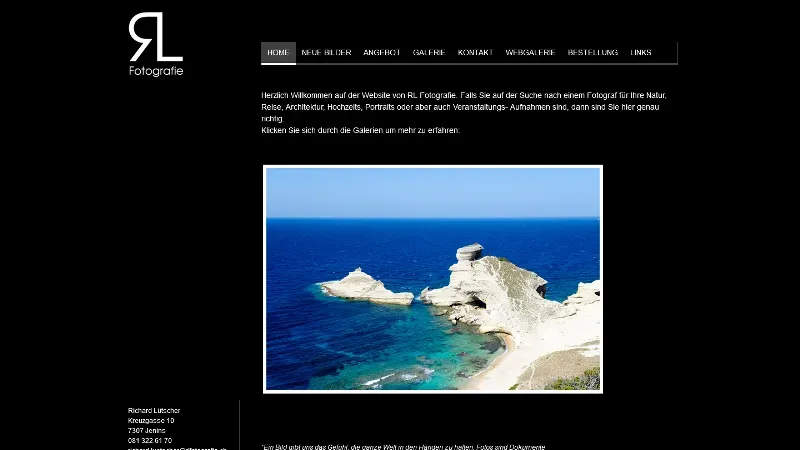Click the '7307 Jenins' address line
This screenshot has height=450, width=800.
(x=146, y=431)
